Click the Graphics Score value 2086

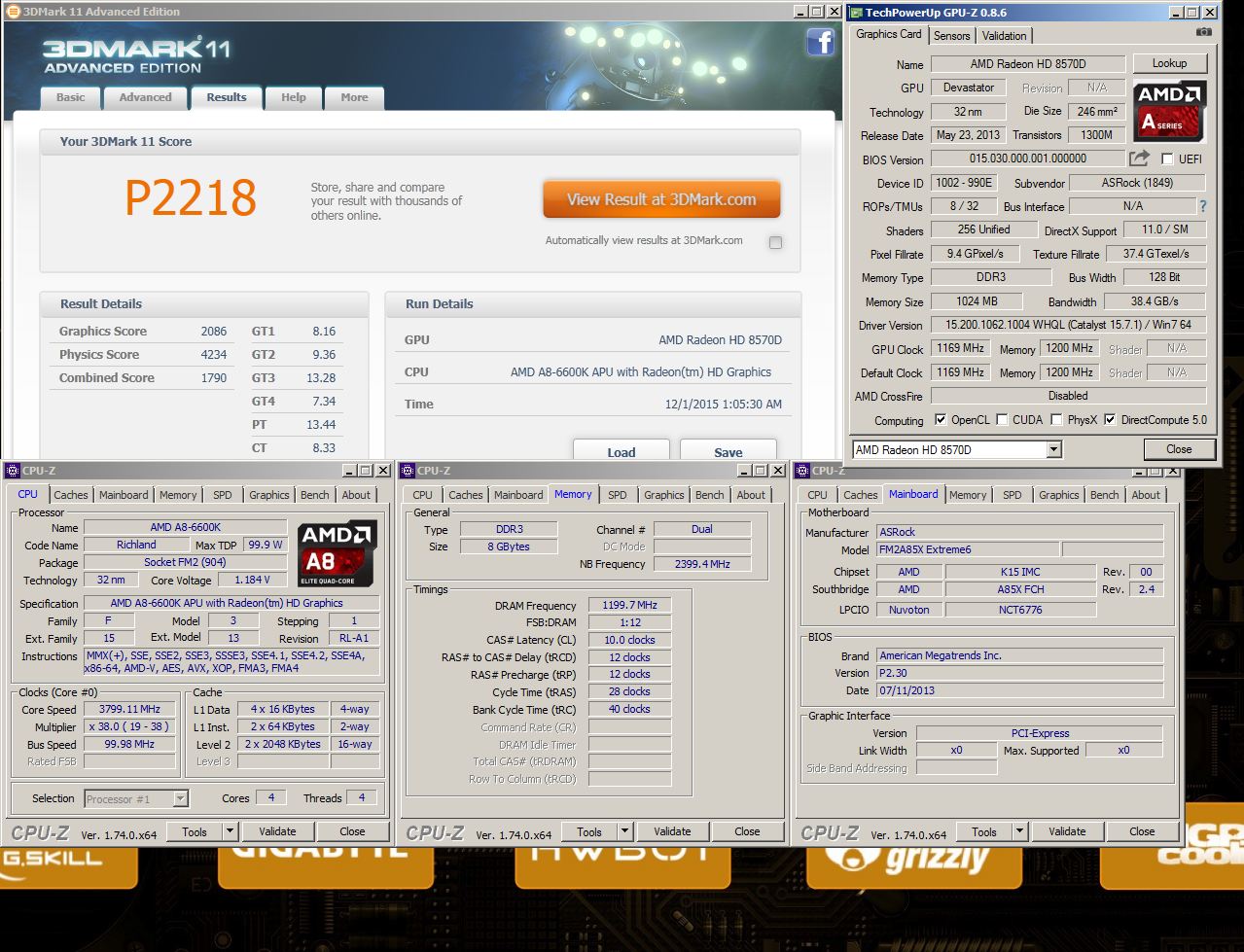[x=214, y=332]
